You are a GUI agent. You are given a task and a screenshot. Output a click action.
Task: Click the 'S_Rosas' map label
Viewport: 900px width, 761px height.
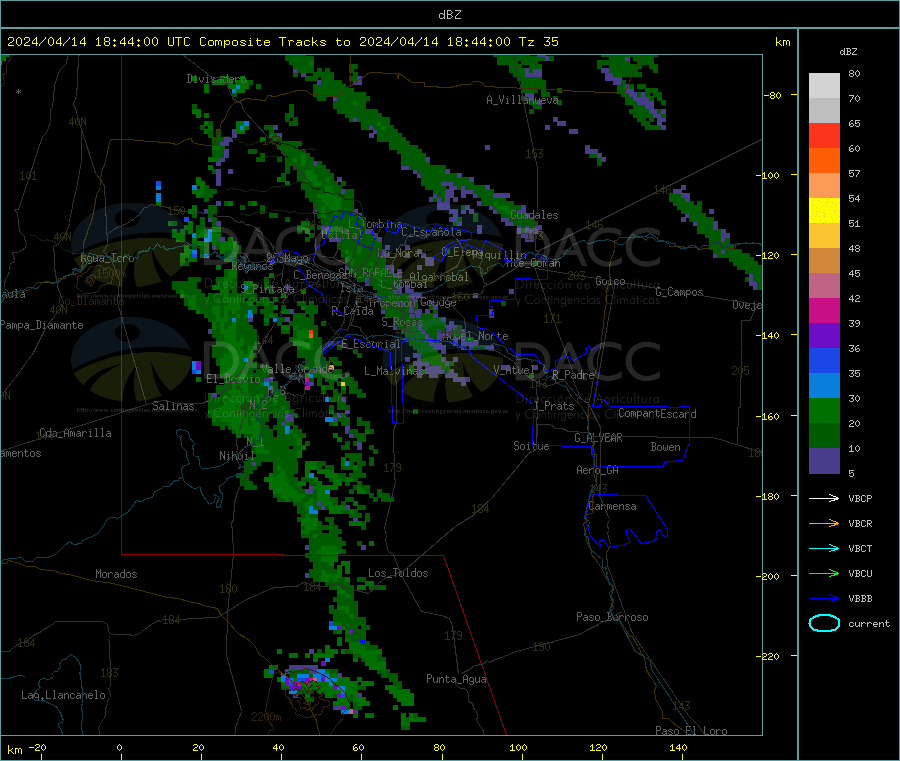(x=402, y=323)
